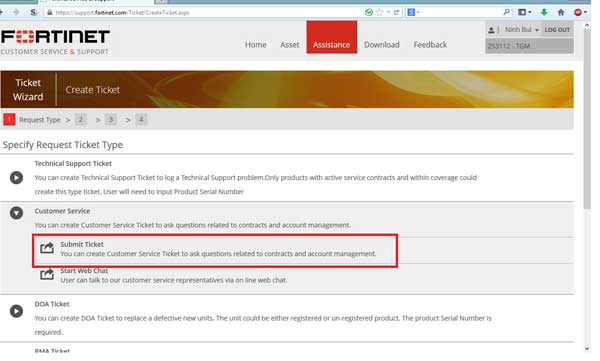Image resolution: width=600 pixels, height=361 pixels.
Task: Click the Submit Ticket link
Action: (x=82, y=244)
